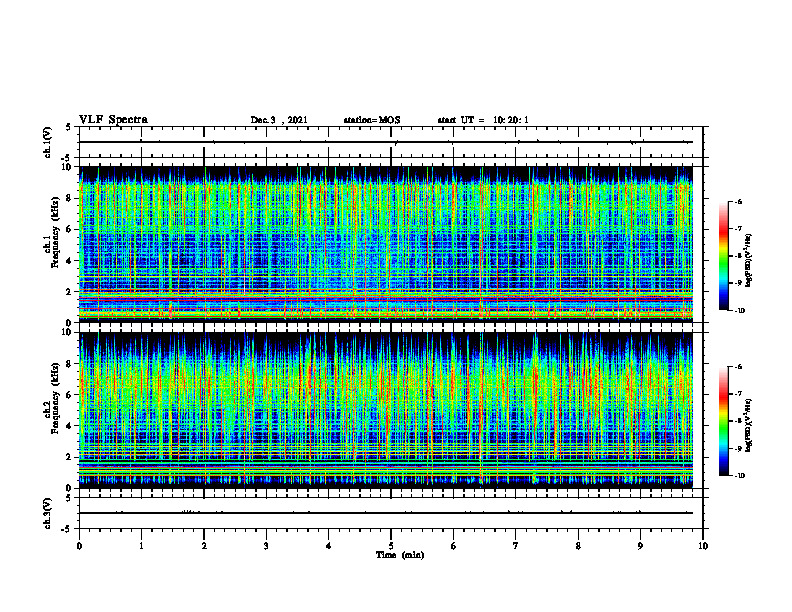Click the "1" minute tick on time axis
Image resolution: width=792 pixels, height=612 pixels.
click(x=141, y=546)
